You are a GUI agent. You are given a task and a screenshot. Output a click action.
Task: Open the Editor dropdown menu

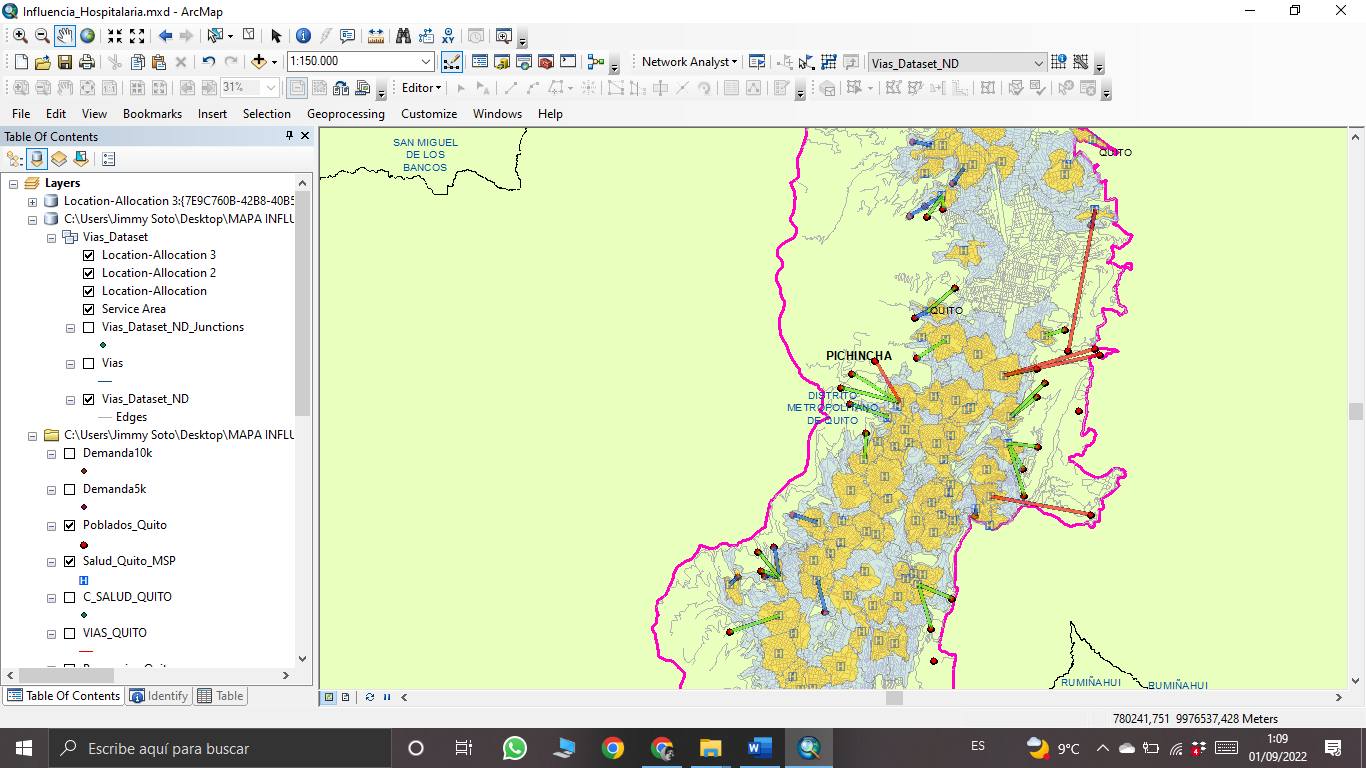(421, 88)
